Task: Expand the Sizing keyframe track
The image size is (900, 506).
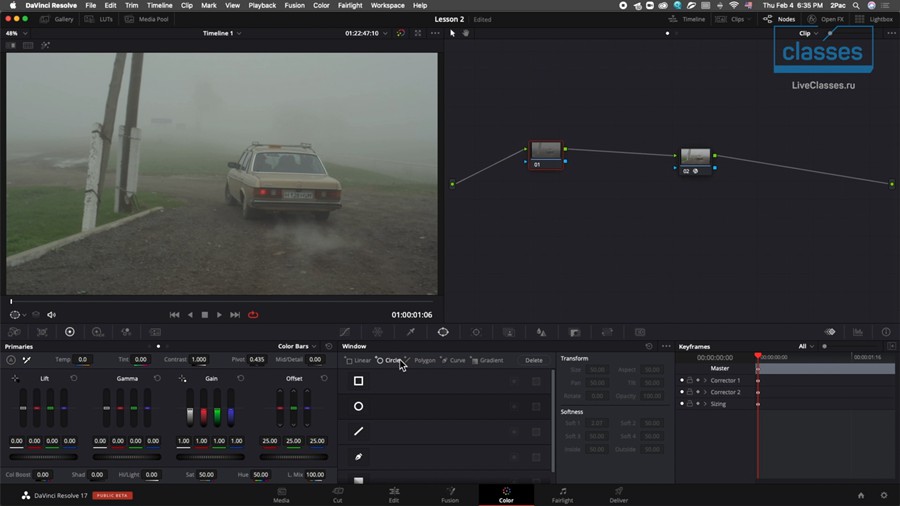Action: coord(705,404)
